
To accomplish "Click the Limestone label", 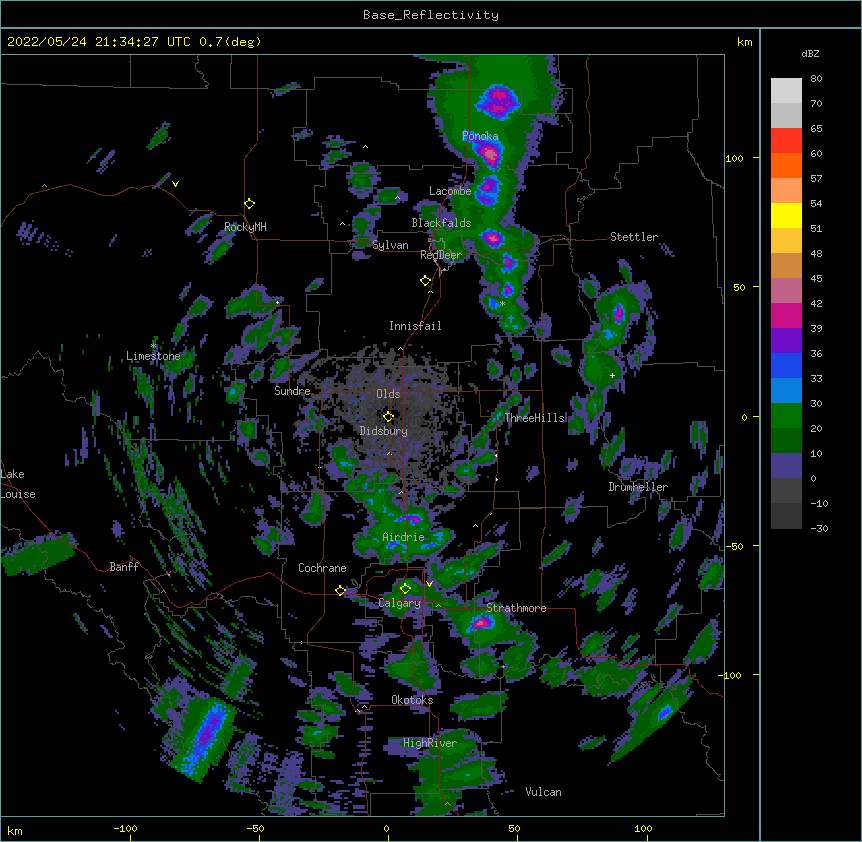I will tap(153, 356).
